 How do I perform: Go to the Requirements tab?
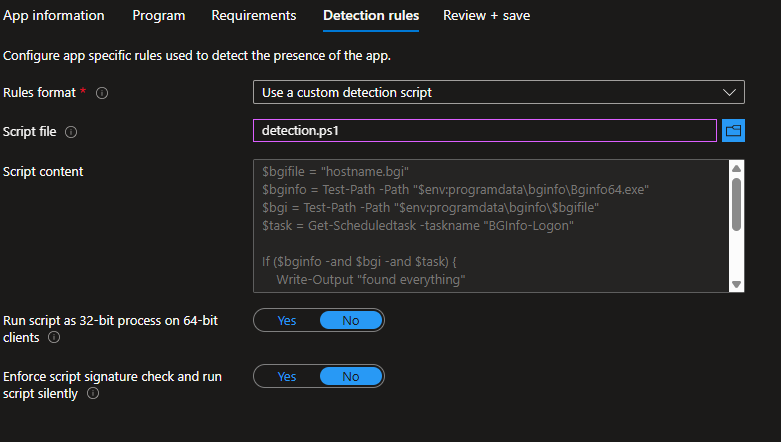click(254, 16)
